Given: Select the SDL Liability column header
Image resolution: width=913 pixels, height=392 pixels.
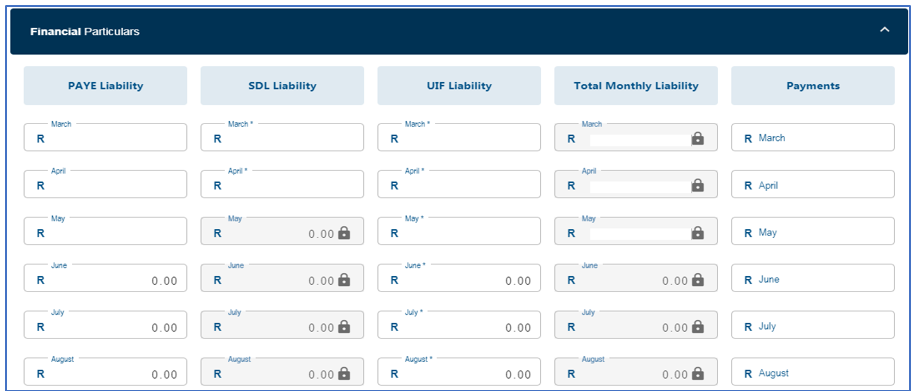Looking at the screenshot, I should [282, 86].
